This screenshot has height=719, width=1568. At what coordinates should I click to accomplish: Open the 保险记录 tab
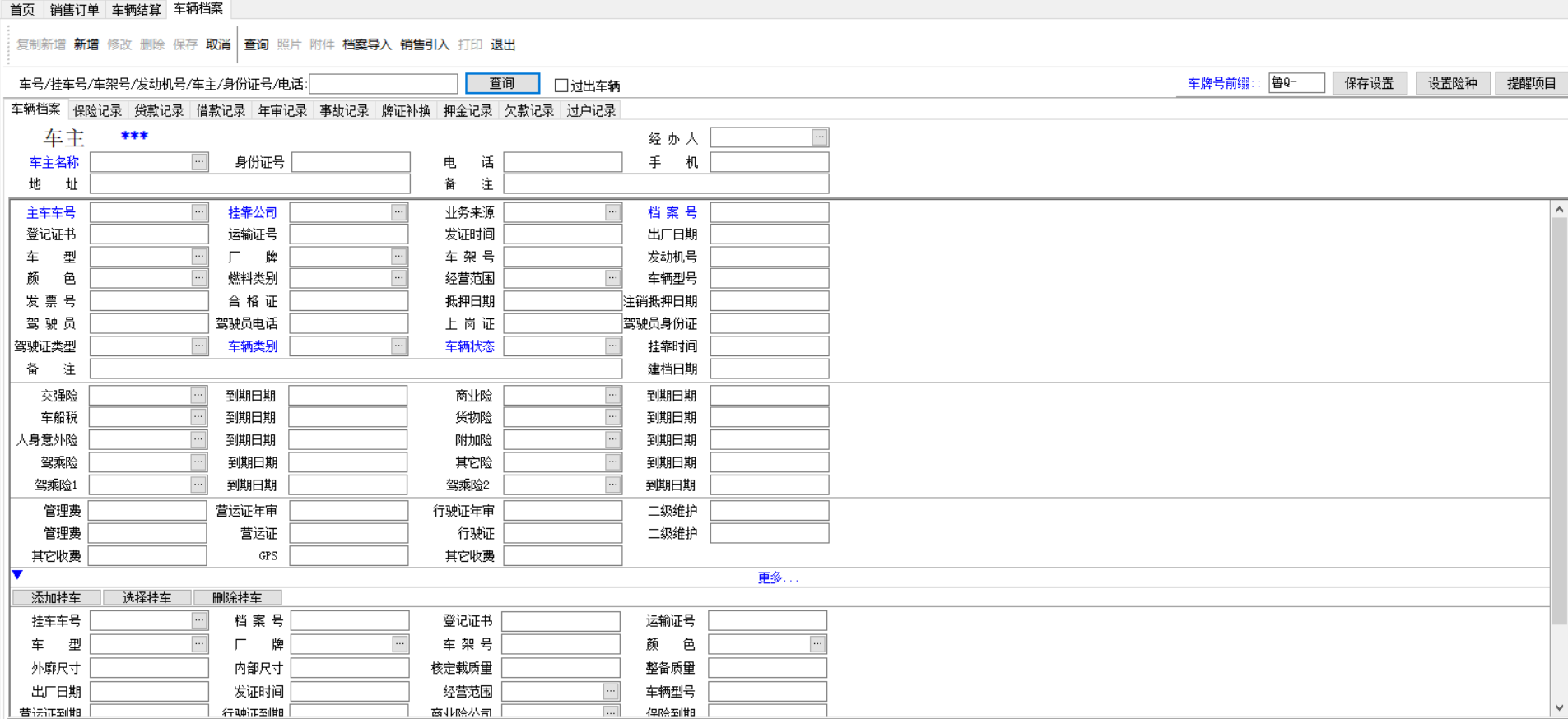pos(97,110)
